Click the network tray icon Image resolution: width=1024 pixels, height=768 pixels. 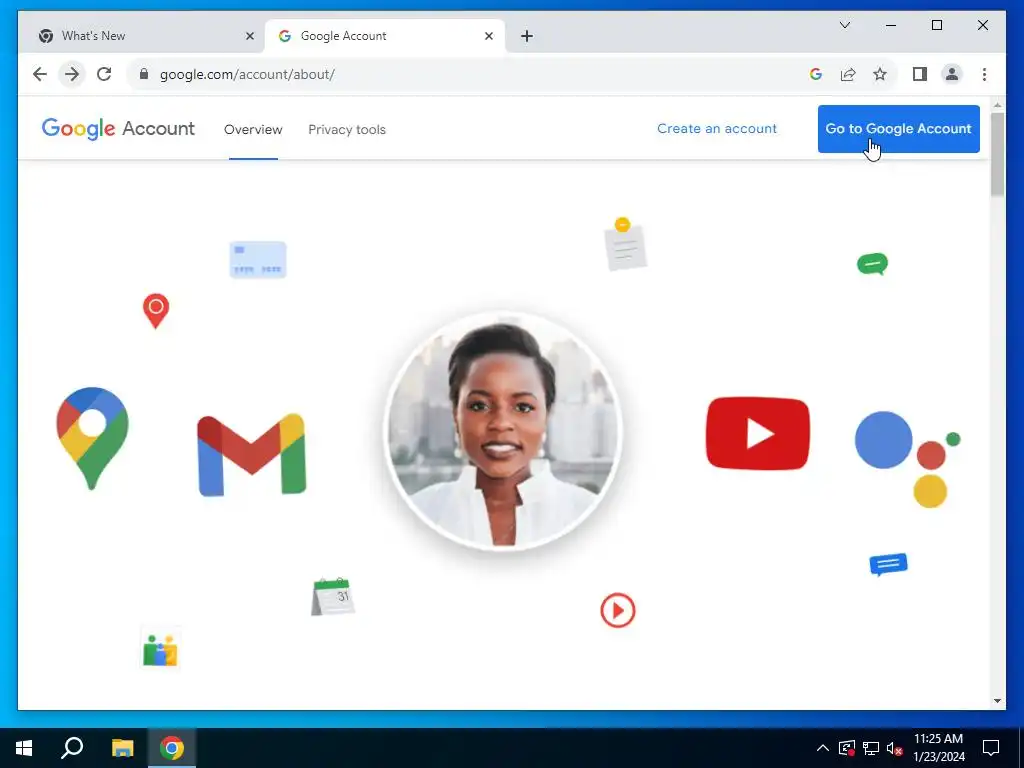(x=871, y=748)
